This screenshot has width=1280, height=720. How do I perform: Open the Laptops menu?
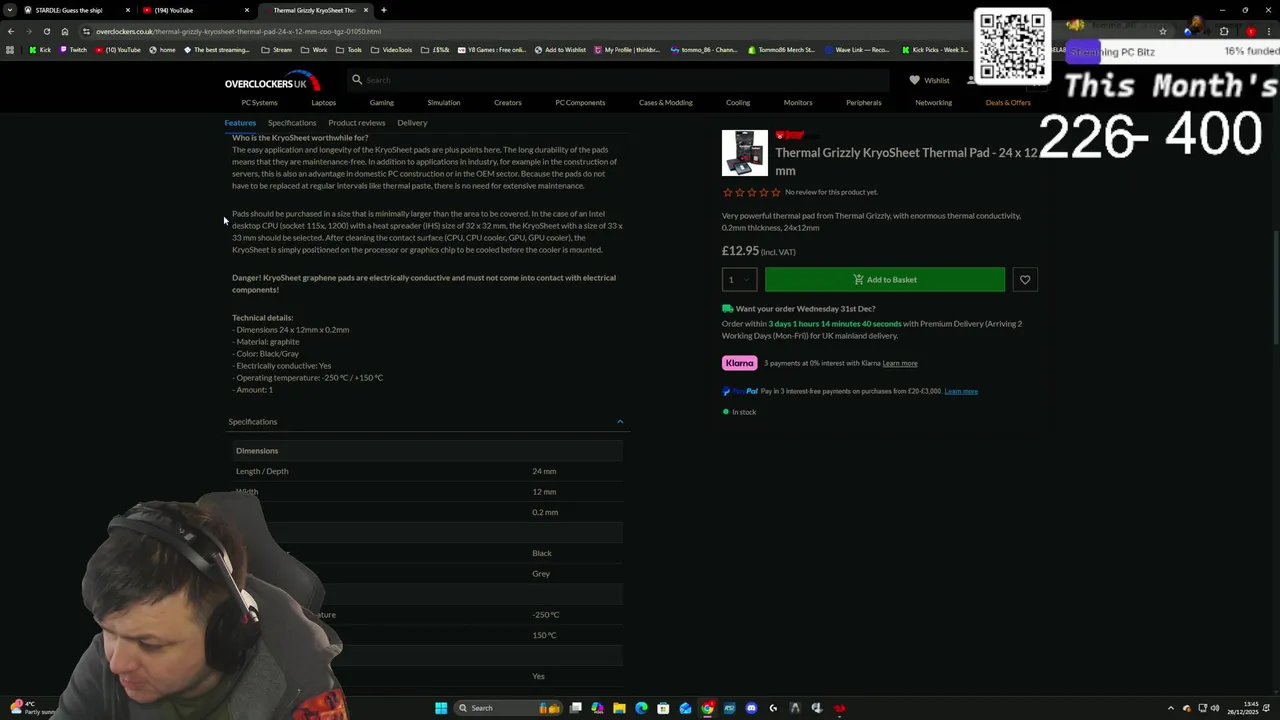323,103
